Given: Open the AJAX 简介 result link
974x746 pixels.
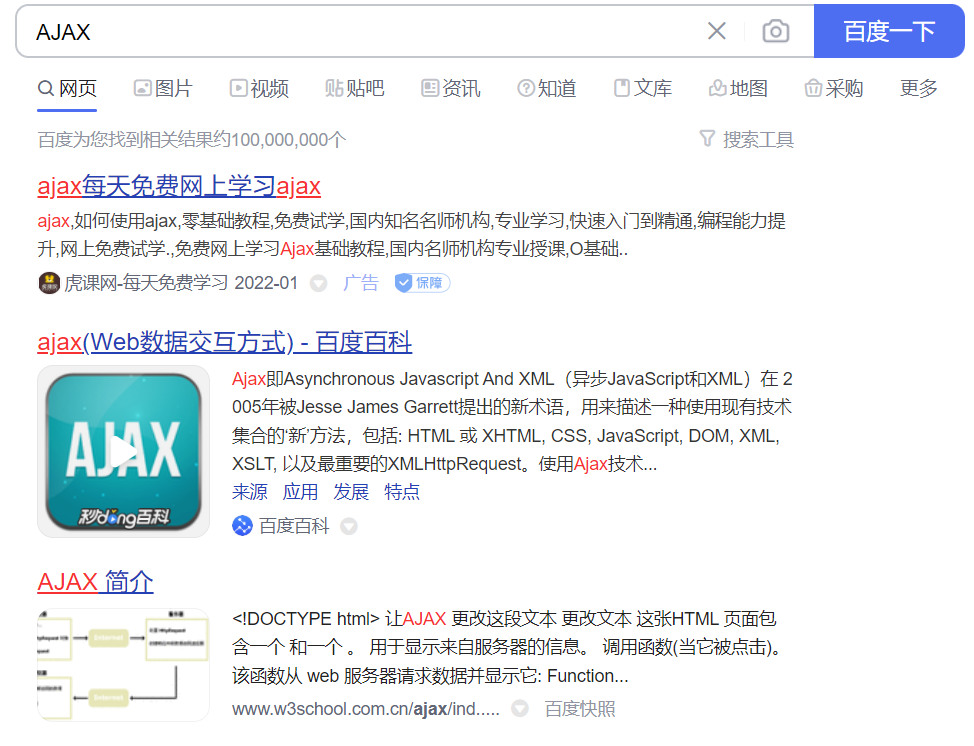Looking at the screenshot, I should coord(94,582).
